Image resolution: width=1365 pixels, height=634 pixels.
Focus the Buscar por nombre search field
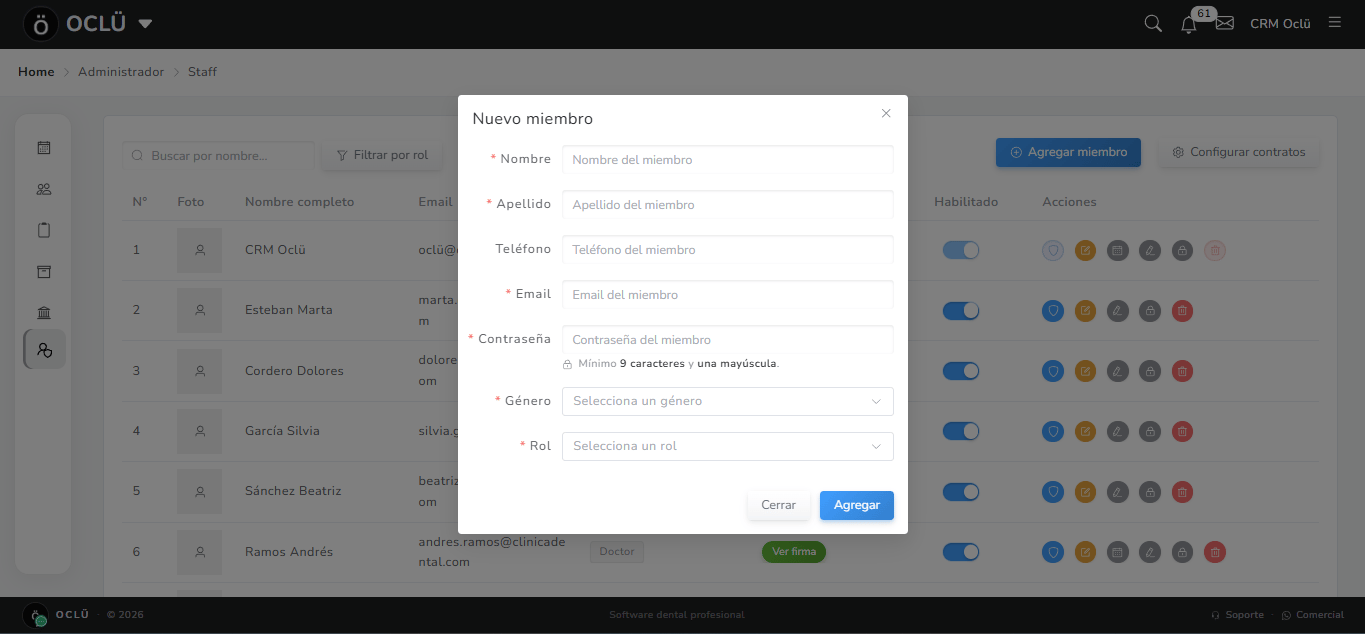(x=218, y=155)
